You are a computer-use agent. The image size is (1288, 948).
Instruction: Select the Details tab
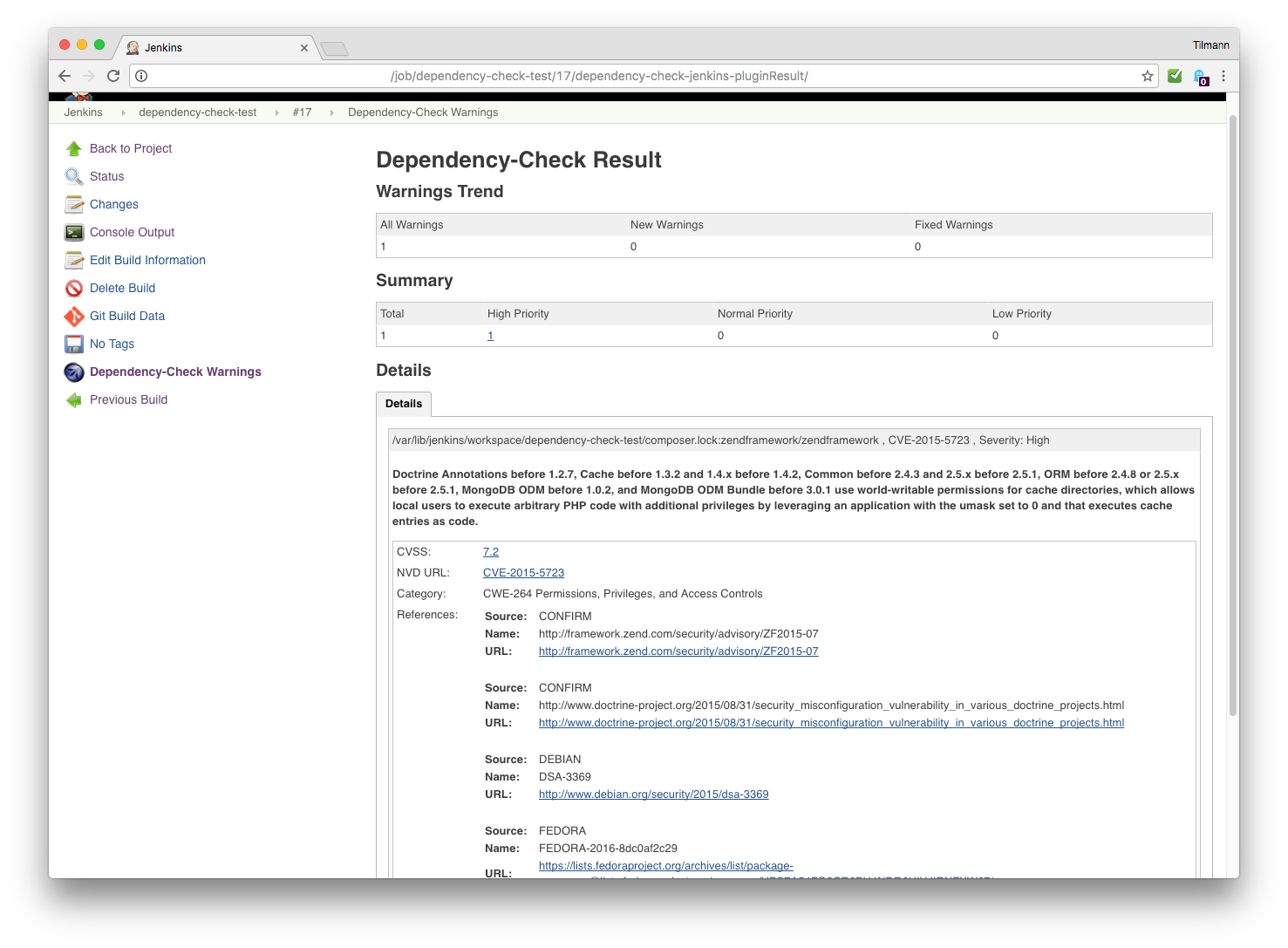pyautogui.click(x=404, y=404)
